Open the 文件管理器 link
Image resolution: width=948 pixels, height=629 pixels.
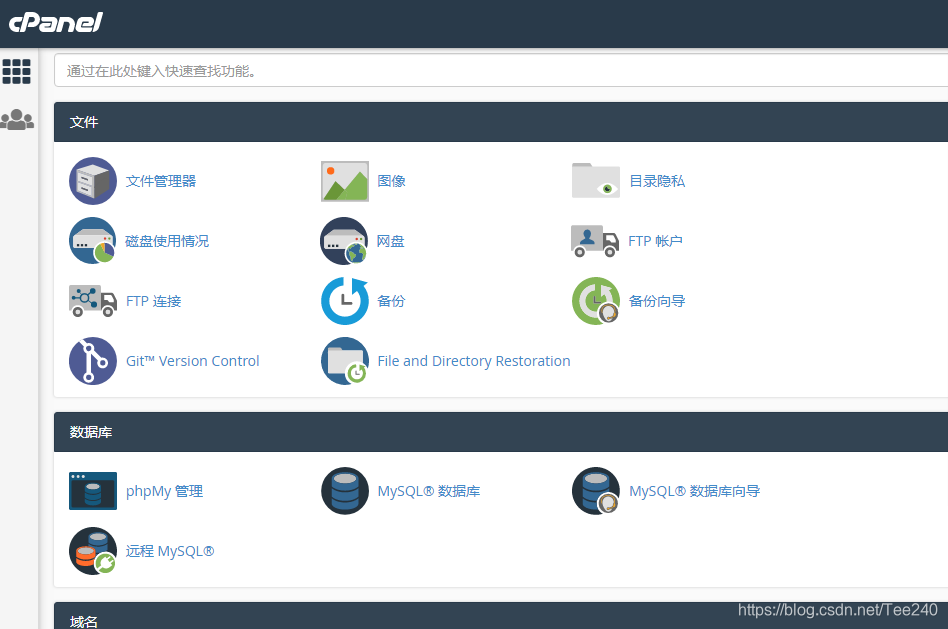click(161, 181)
